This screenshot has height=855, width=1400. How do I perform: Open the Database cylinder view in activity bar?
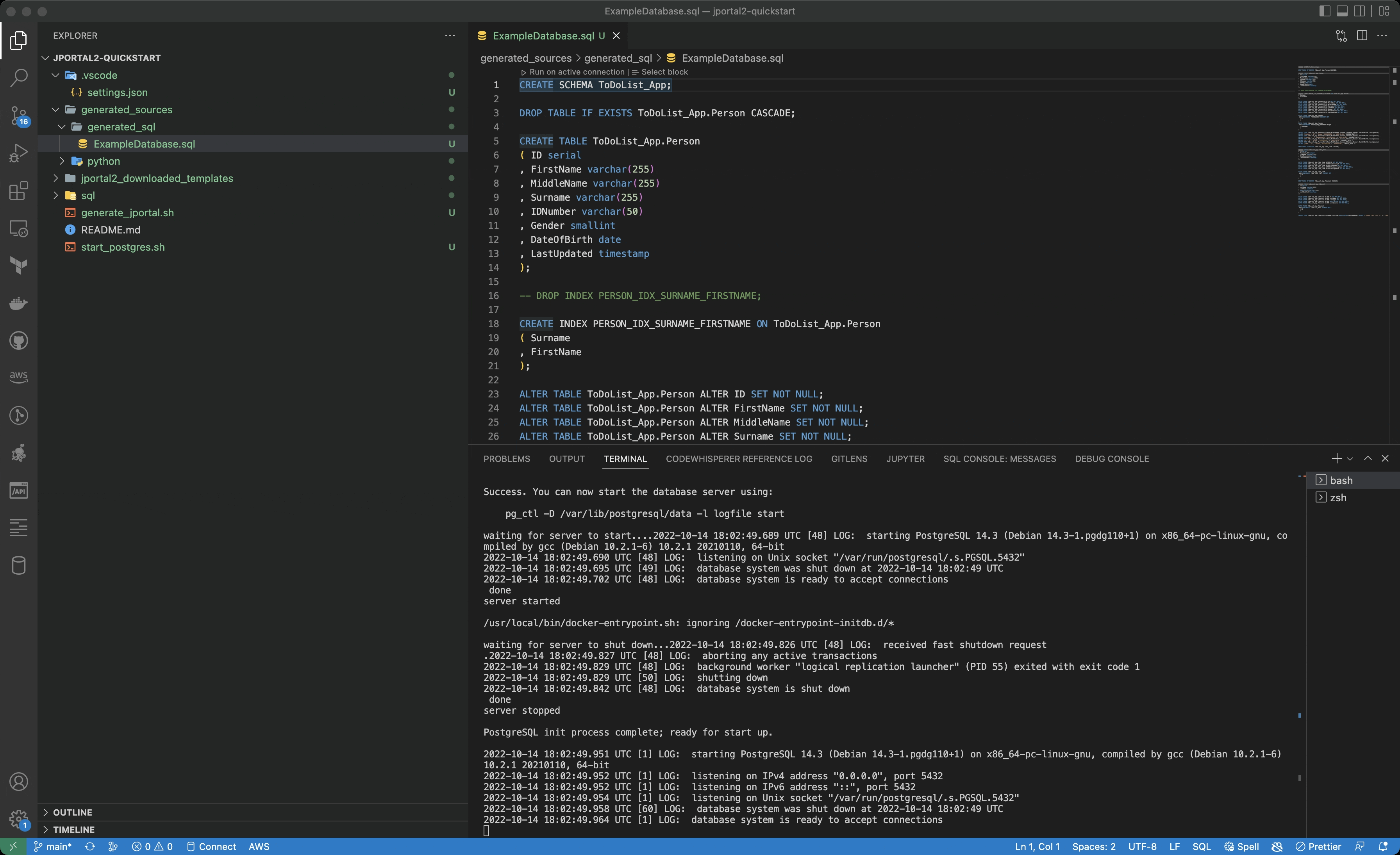click(19, 565)
